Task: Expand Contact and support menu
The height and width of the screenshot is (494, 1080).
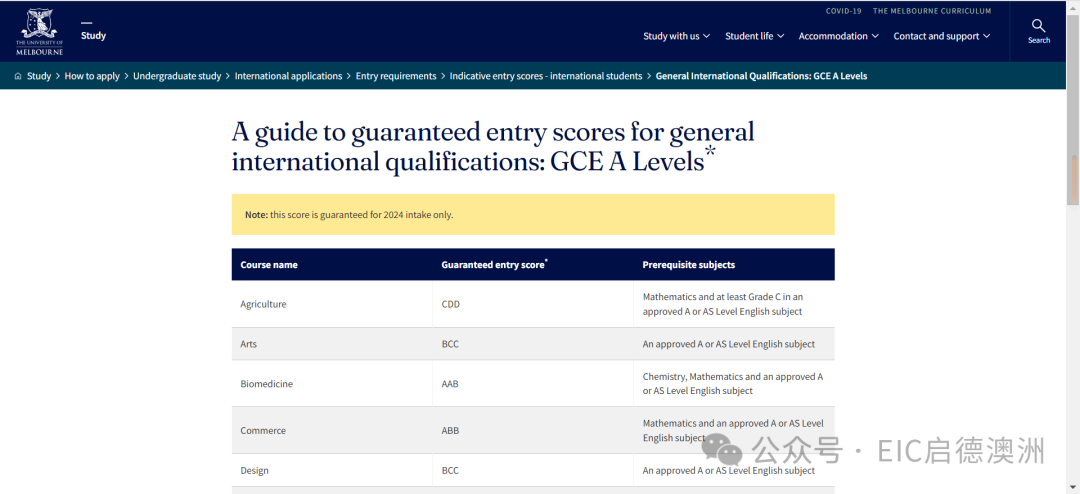Action: pyautogui.click(x=941, y=36)
